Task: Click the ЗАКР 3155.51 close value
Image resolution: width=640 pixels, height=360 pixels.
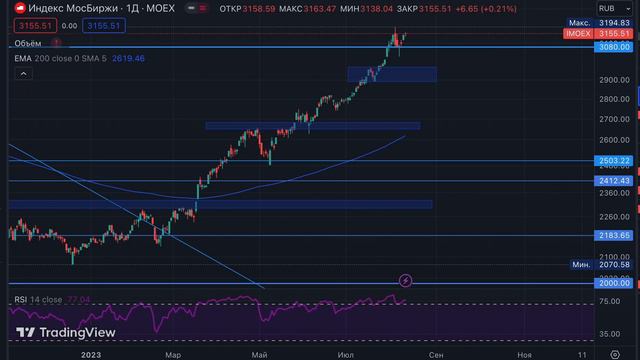Action: 424,9
